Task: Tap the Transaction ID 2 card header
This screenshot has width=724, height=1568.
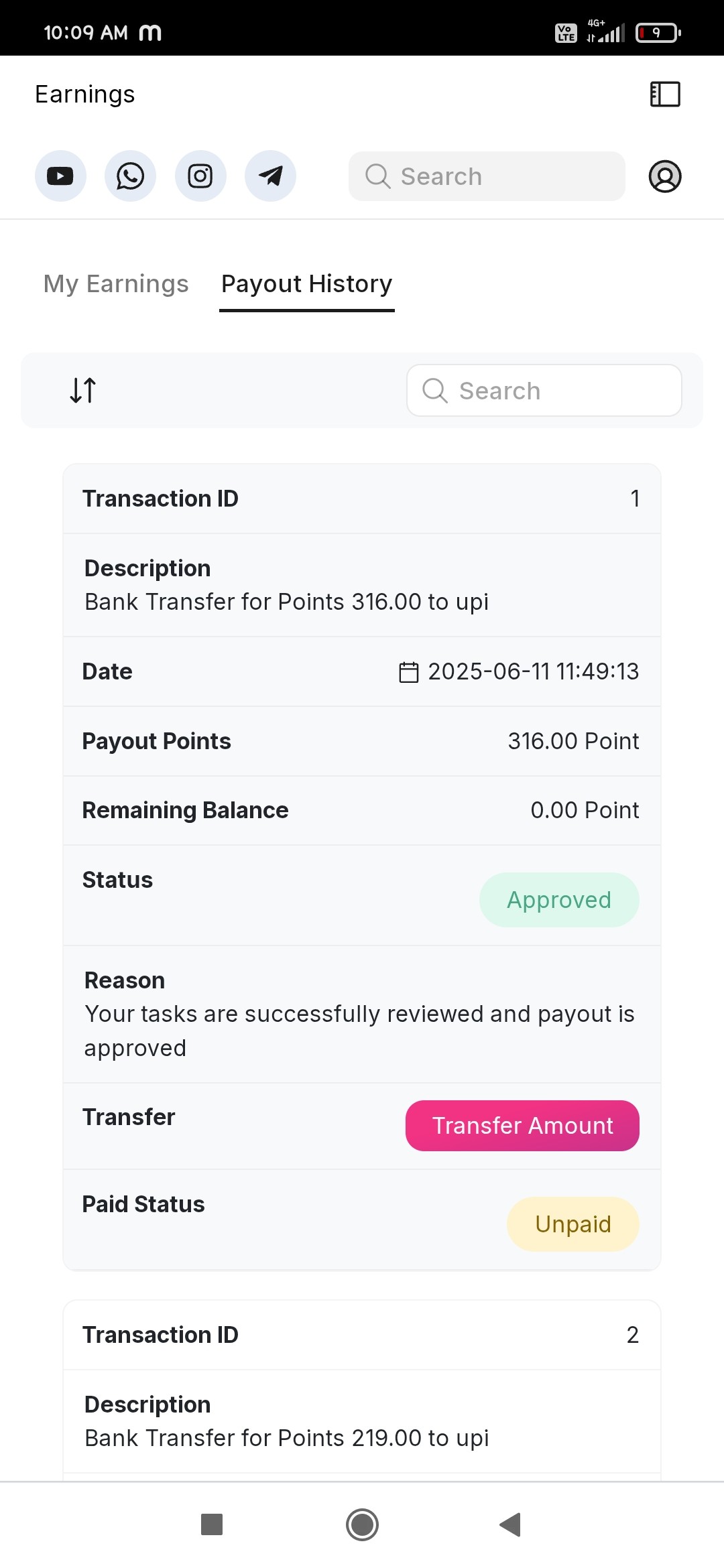Action: (362, 1335)
